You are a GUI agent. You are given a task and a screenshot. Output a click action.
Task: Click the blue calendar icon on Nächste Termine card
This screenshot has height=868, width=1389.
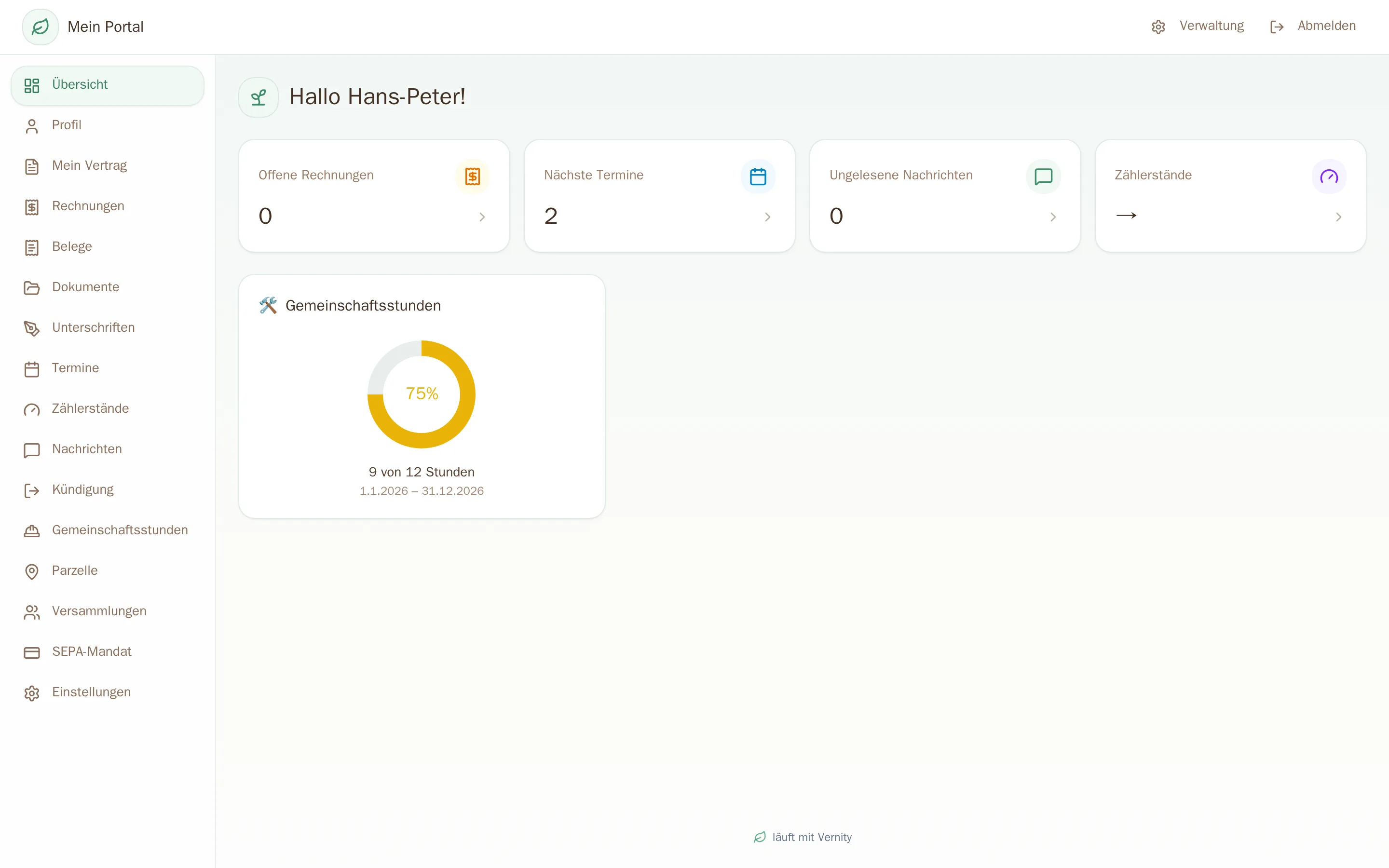coord(758,176)
